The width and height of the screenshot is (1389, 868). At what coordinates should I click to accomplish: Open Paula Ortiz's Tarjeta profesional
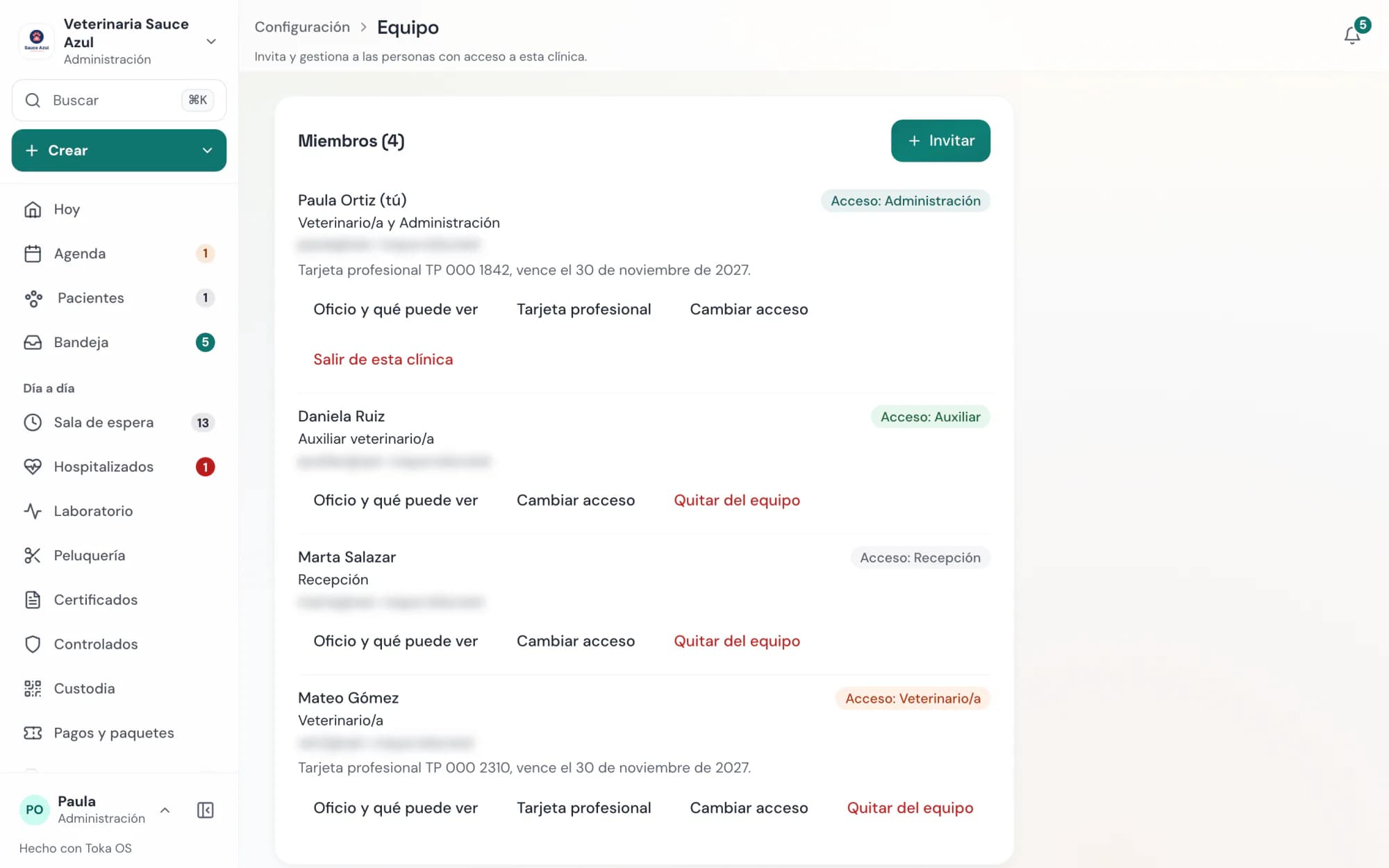point(583,309)
